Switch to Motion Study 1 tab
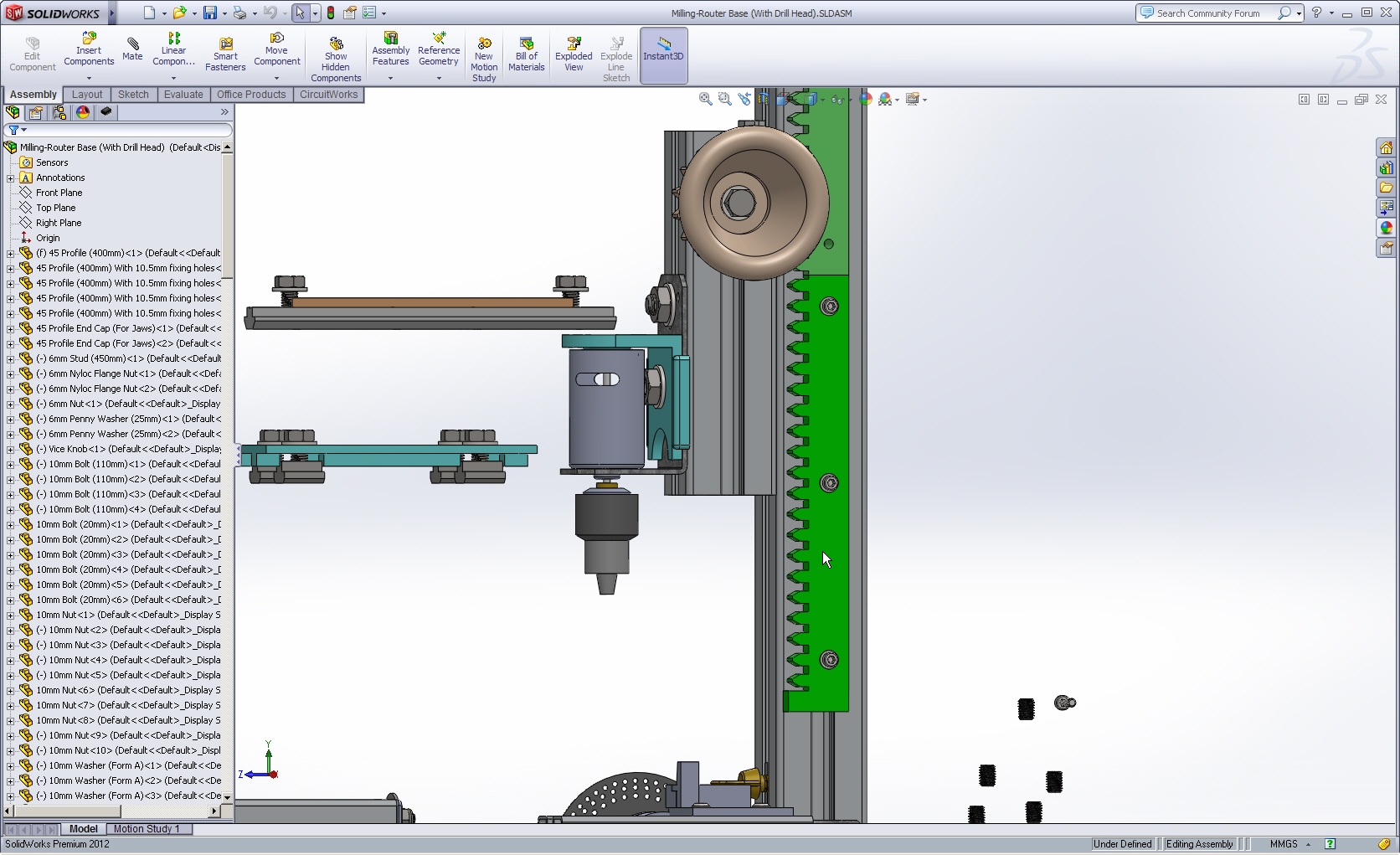The height and width of the screenshot is (855, 1400). (147, 829)
